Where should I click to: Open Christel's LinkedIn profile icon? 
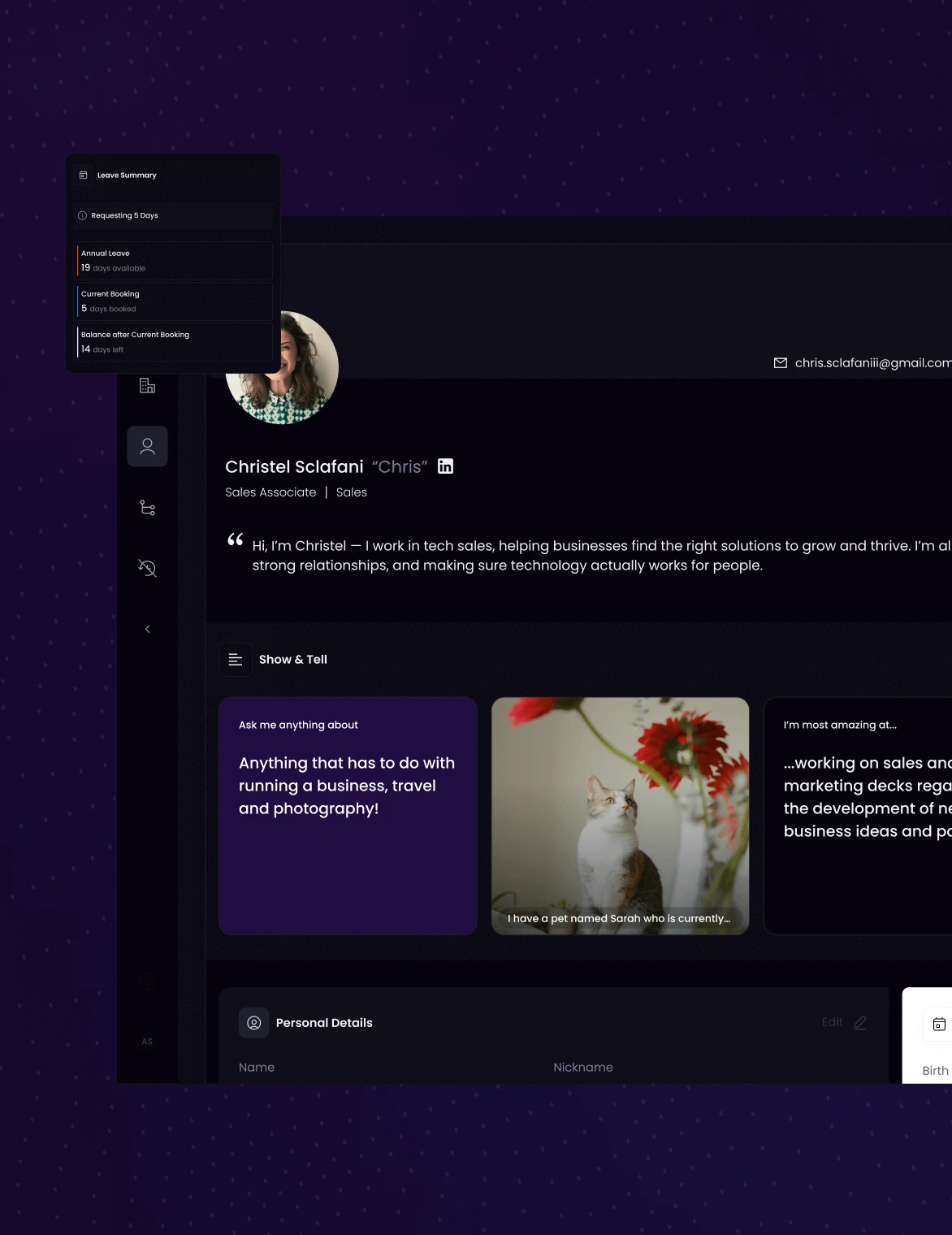[x=445, y=466]
